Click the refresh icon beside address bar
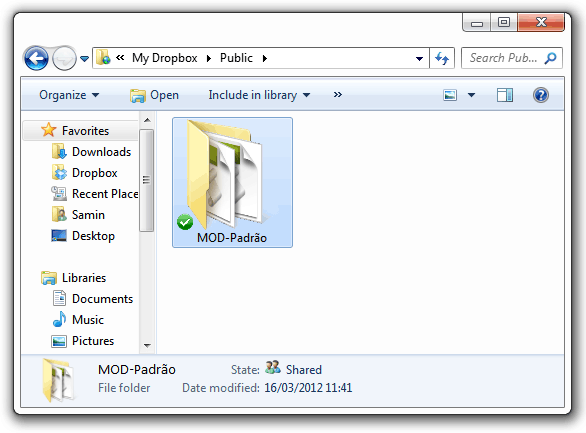The width and height of the screenshot is (586, 433). 442,58
